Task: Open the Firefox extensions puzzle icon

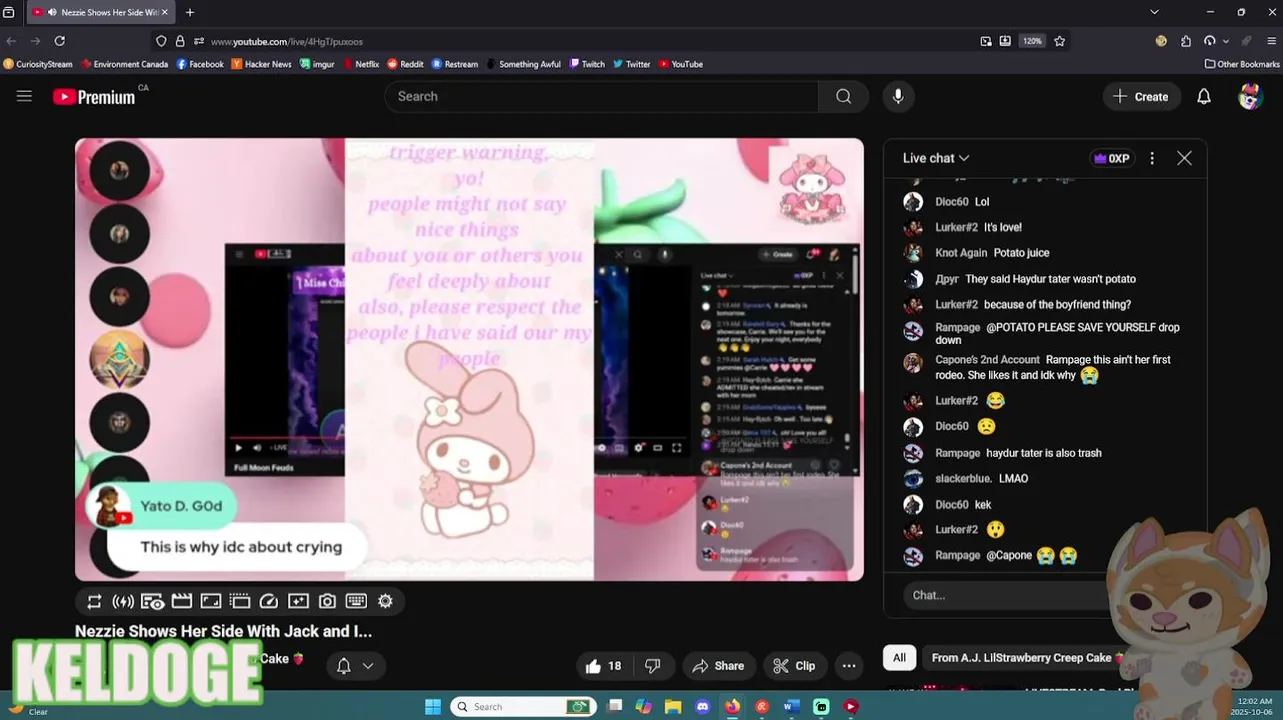Action: click(1185, 41)
